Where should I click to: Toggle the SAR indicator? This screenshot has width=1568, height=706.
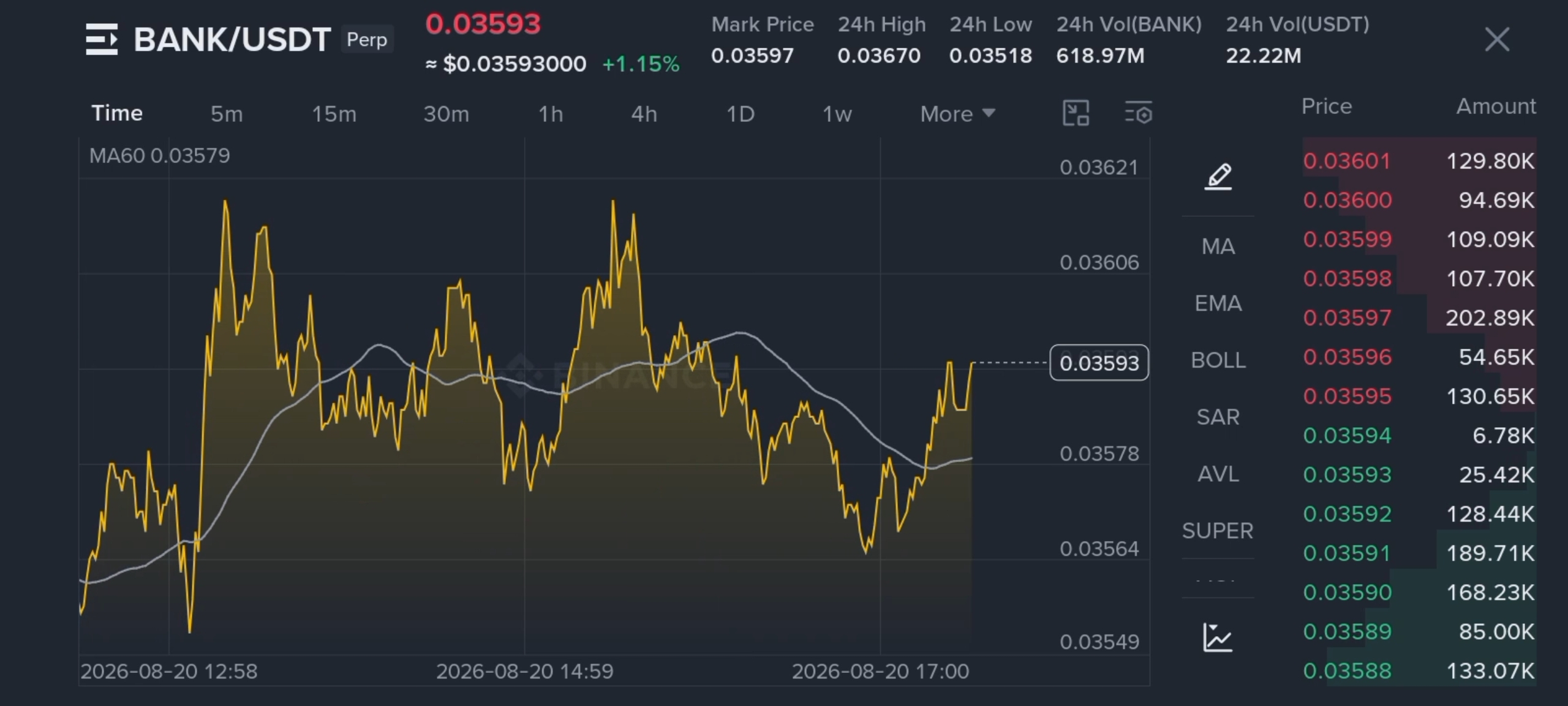1218,417
